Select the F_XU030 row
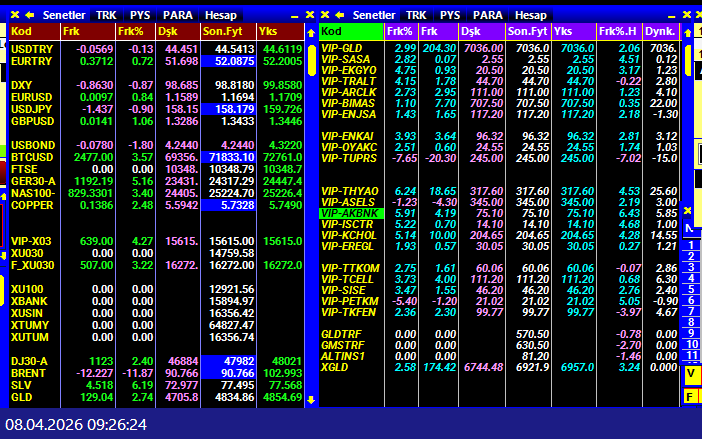Screen dimensions: 702x439 point(157,265)
